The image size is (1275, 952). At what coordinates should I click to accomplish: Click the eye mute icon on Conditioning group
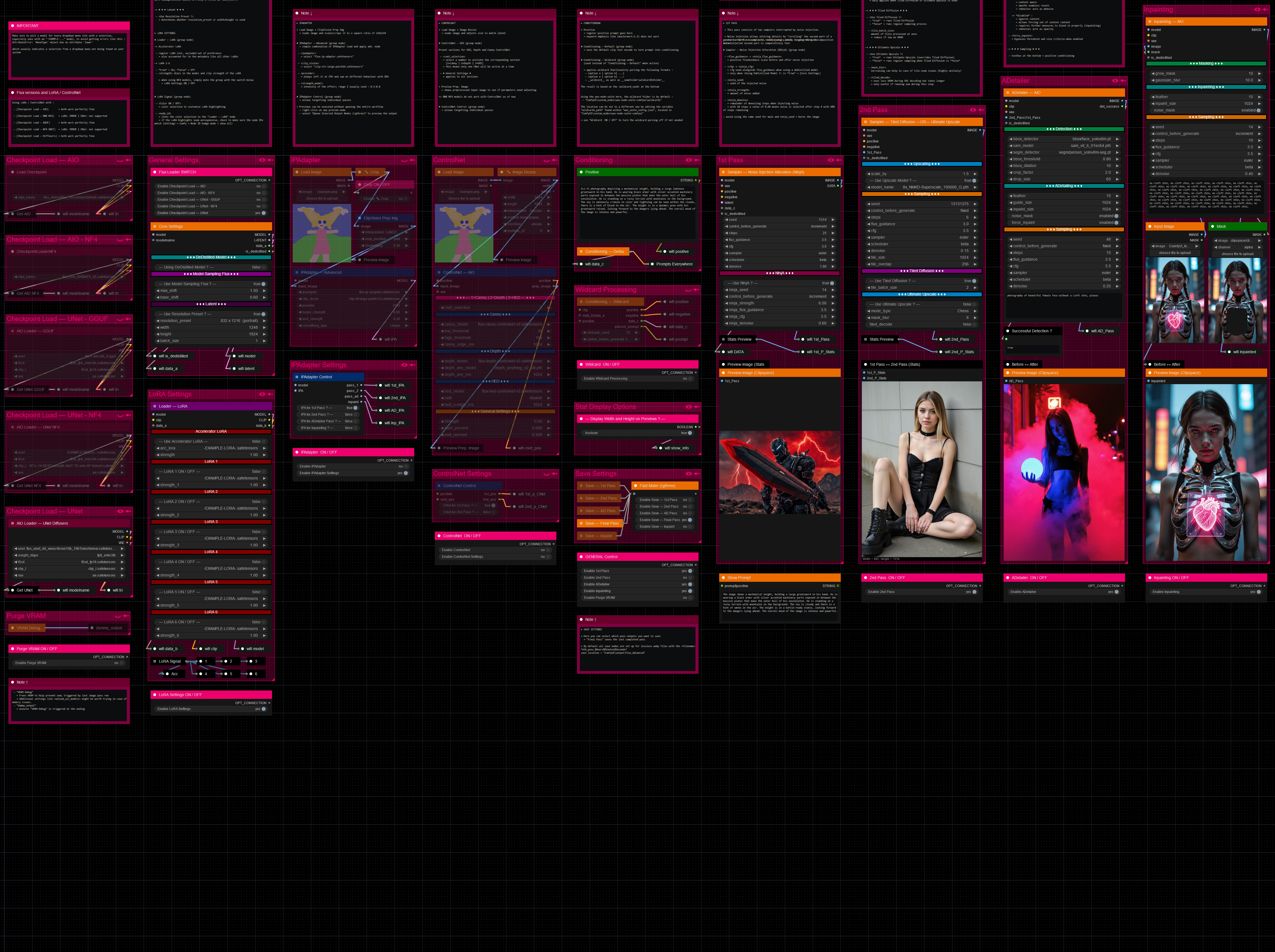[x=689, y=160]
